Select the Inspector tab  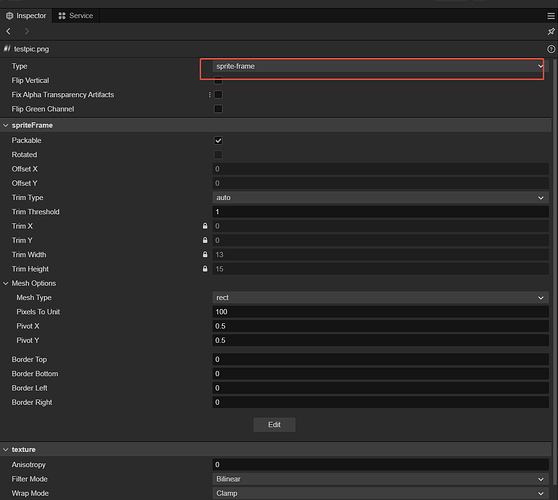coord(26,16)
